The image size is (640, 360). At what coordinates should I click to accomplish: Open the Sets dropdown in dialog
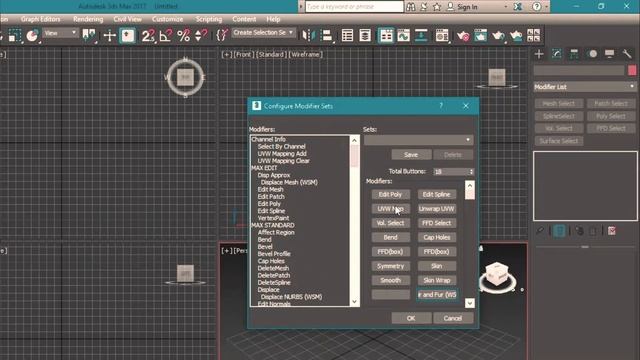[418, 140]
